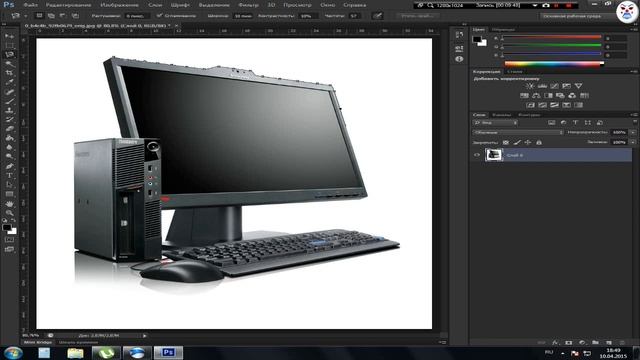The width and height of the screenshot is (640, 360).
Task: Add a Color Balance adjustment layer
Action: click(536, 96)
